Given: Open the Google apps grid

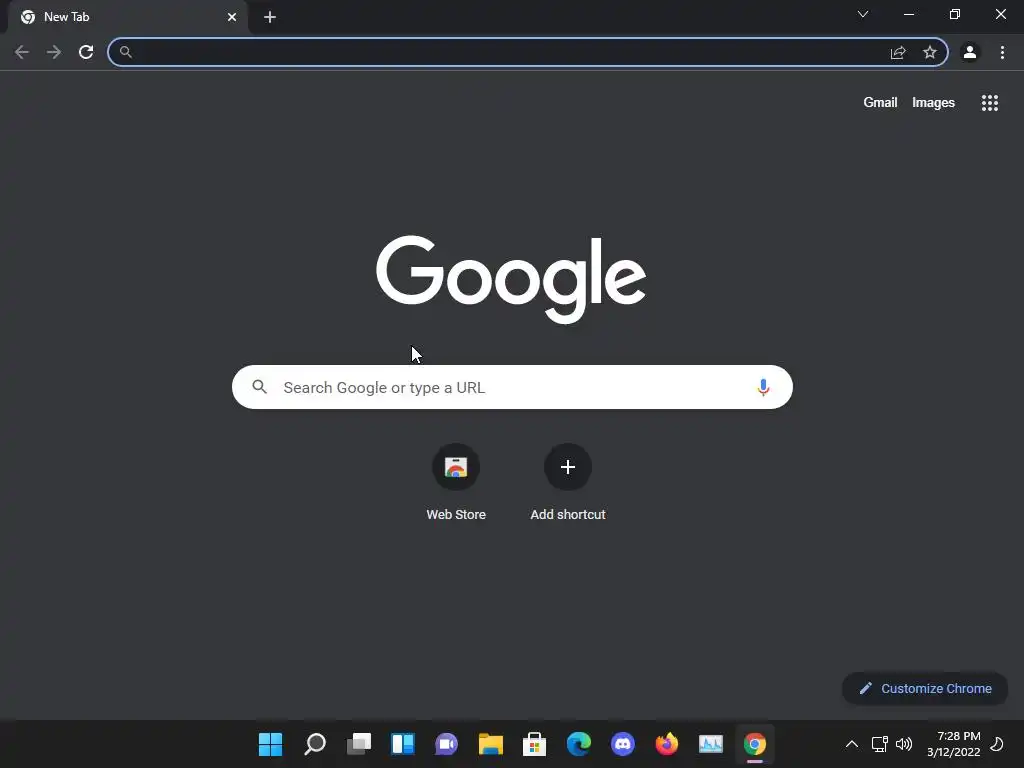Looking at the screenshot, I should (990, 103).
